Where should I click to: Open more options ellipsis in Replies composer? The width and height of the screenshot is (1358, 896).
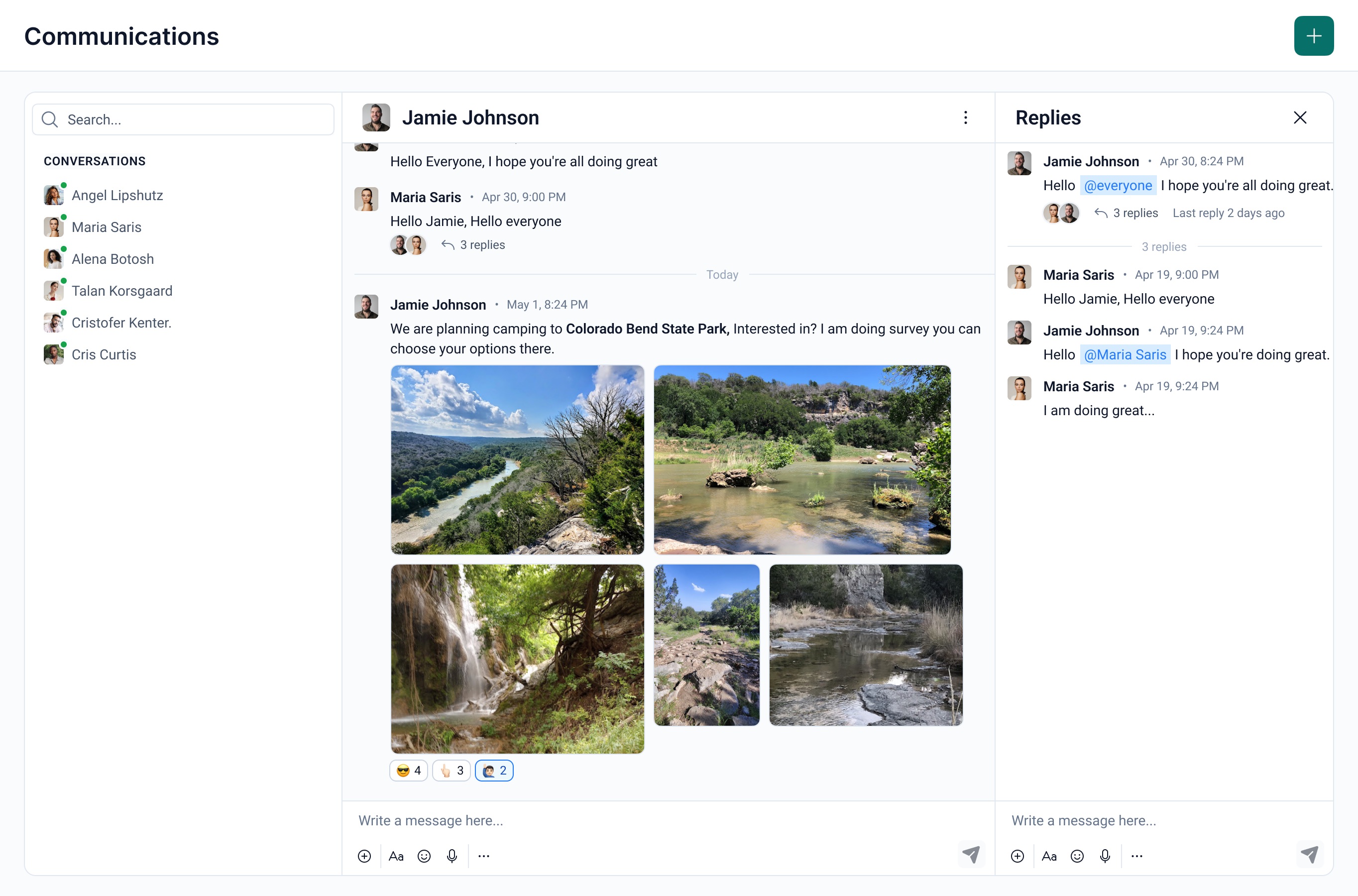(x=1137, y=855)
